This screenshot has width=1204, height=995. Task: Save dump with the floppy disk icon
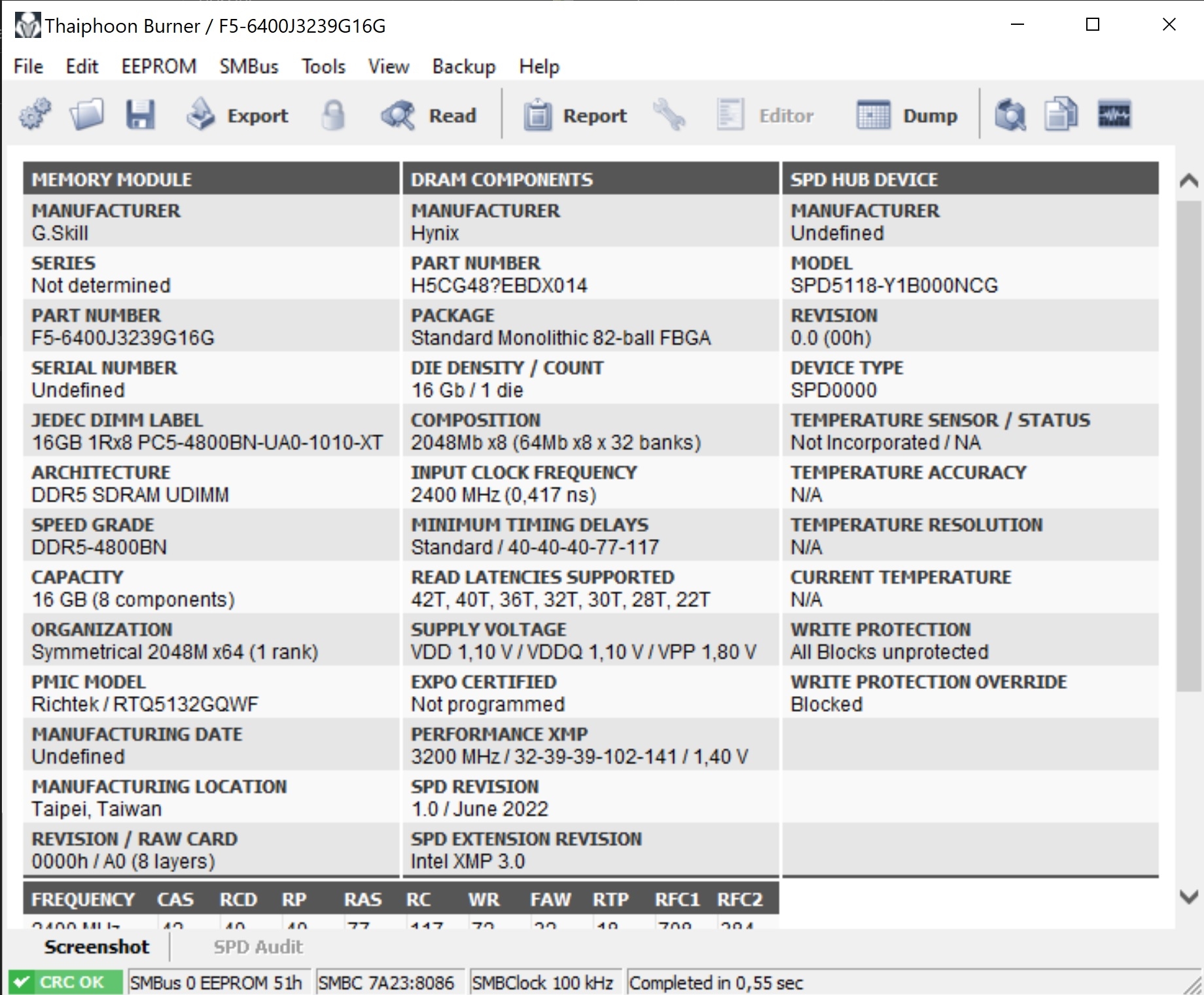tap(140, 115)
